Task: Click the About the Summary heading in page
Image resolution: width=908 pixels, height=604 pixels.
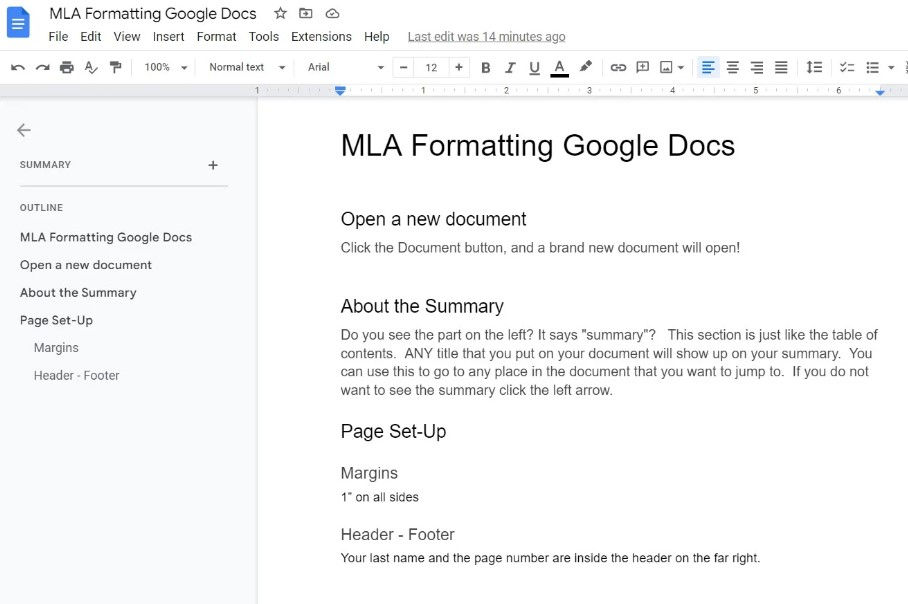Action: (422, 306)
